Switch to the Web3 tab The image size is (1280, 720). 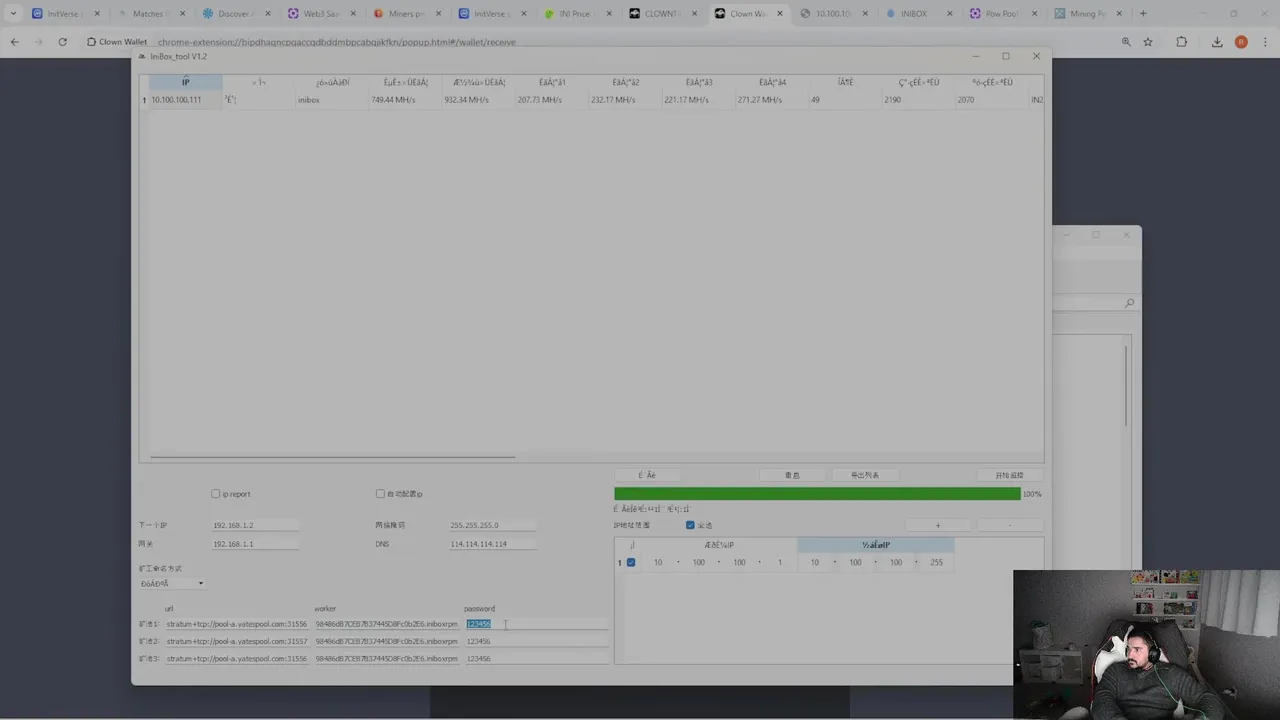[x=319, y=14]
